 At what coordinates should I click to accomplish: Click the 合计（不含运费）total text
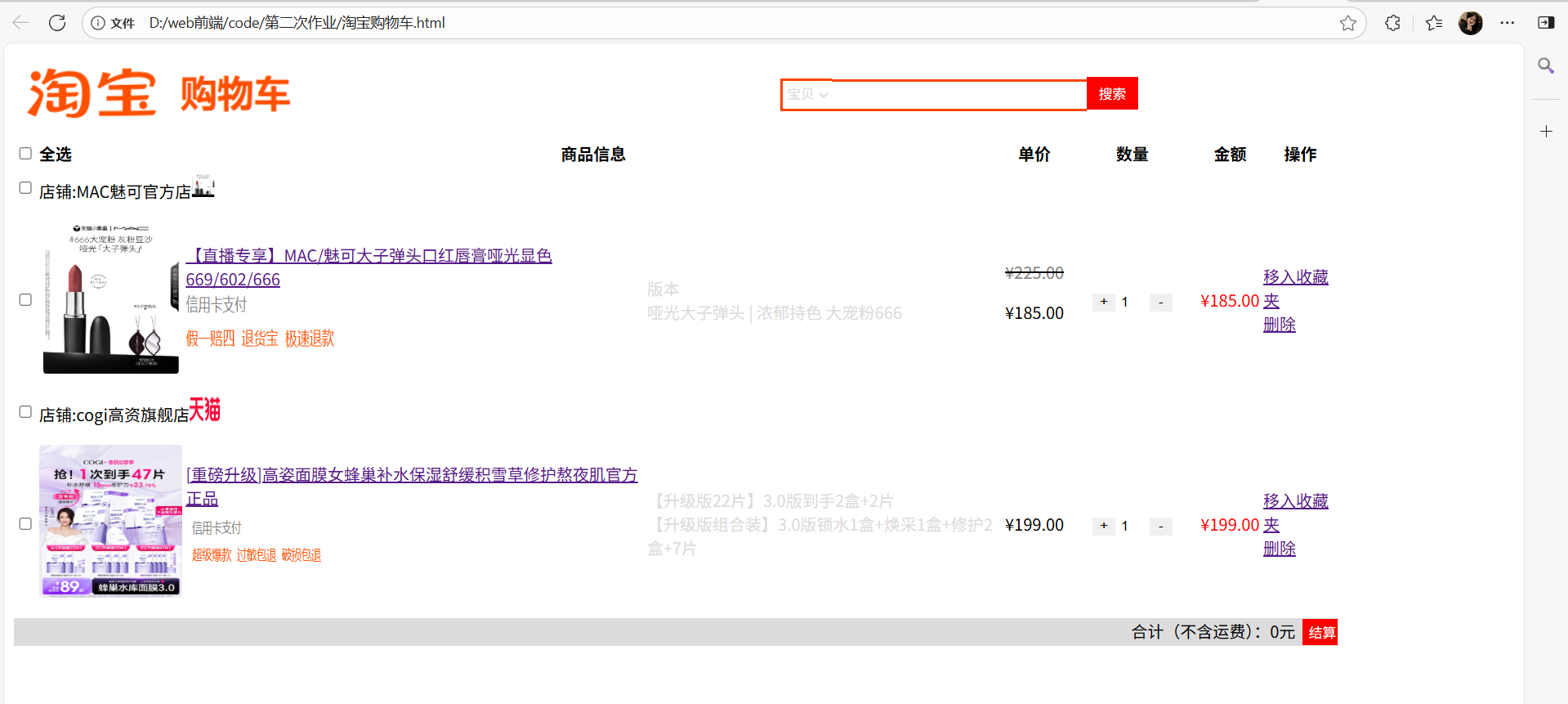click(1213, 632)
